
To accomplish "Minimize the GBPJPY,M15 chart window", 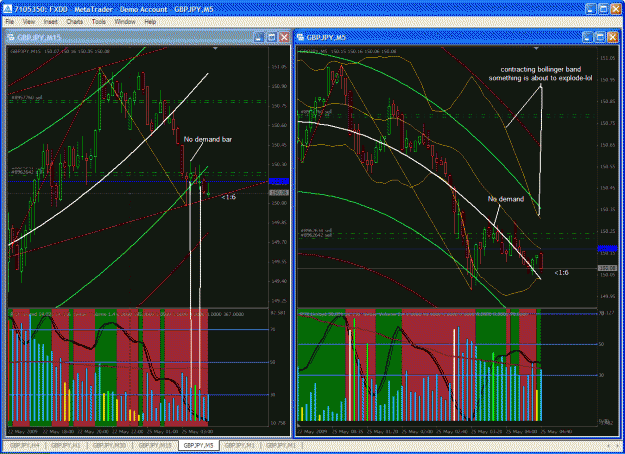I will (259, 37).
